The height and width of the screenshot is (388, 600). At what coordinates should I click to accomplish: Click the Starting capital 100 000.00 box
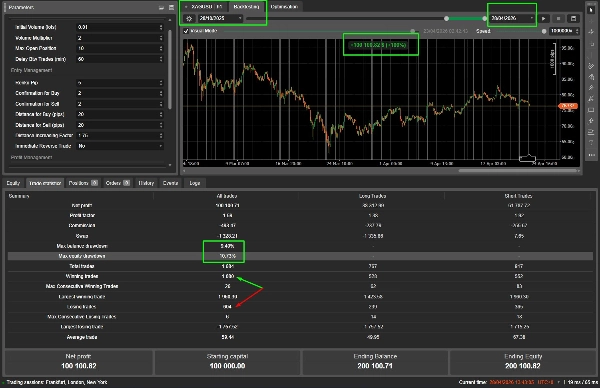(x=227, y=362)
